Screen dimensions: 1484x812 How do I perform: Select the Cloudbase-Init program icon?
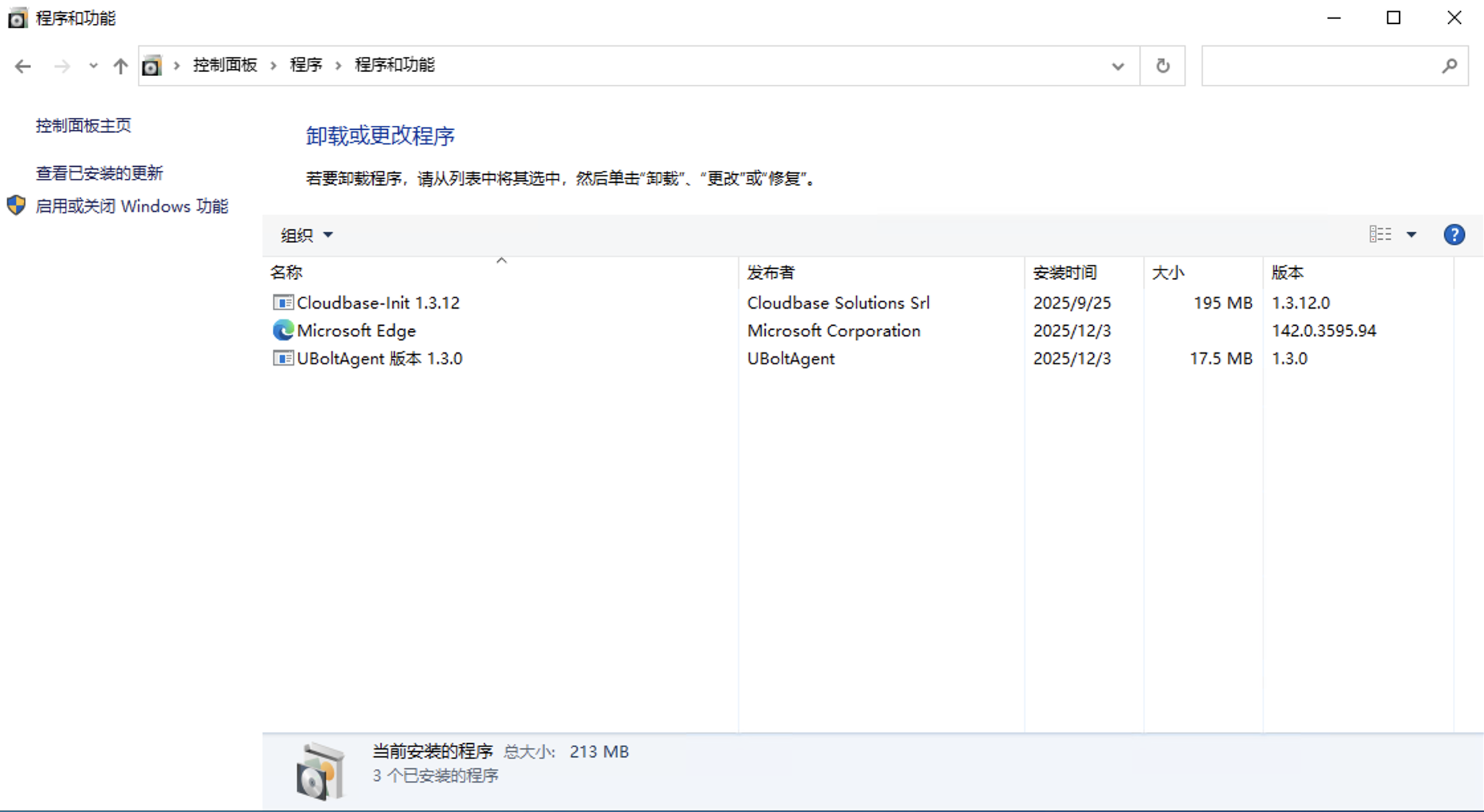click(283, 303)
